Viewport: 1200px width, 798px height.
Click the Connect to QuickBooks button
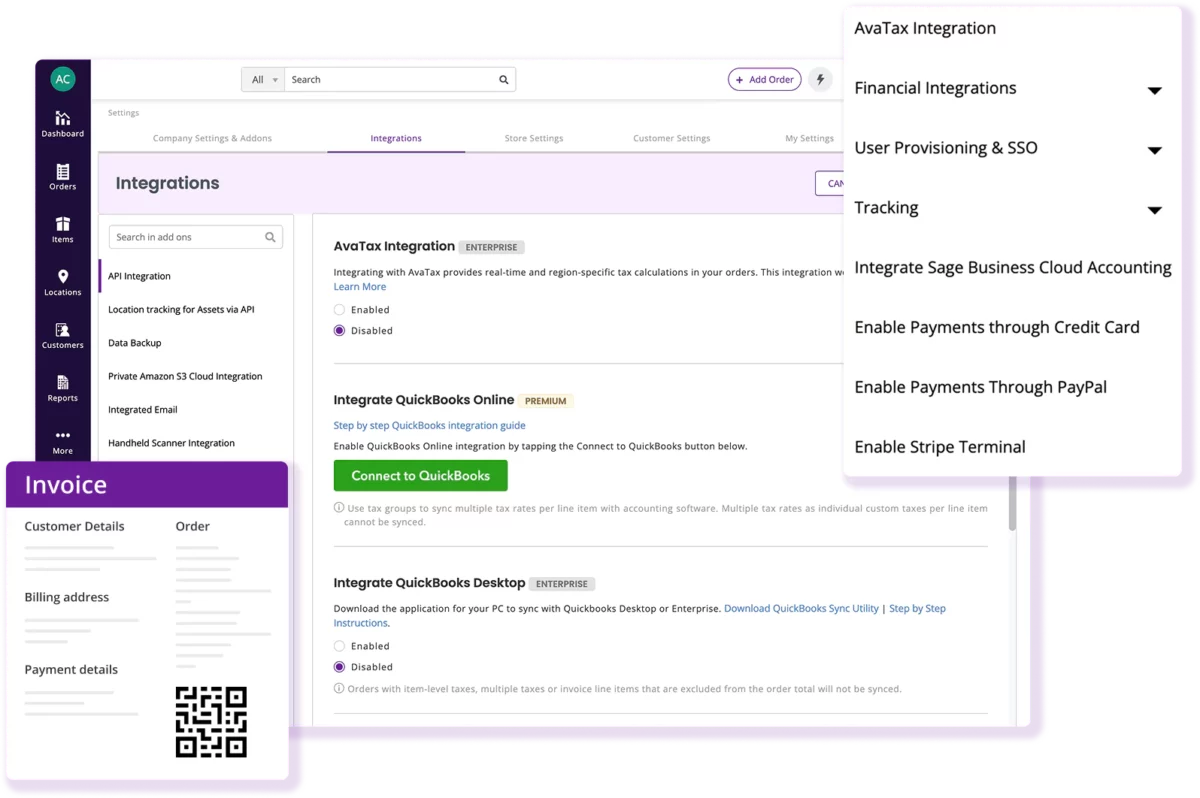point(420,476)
